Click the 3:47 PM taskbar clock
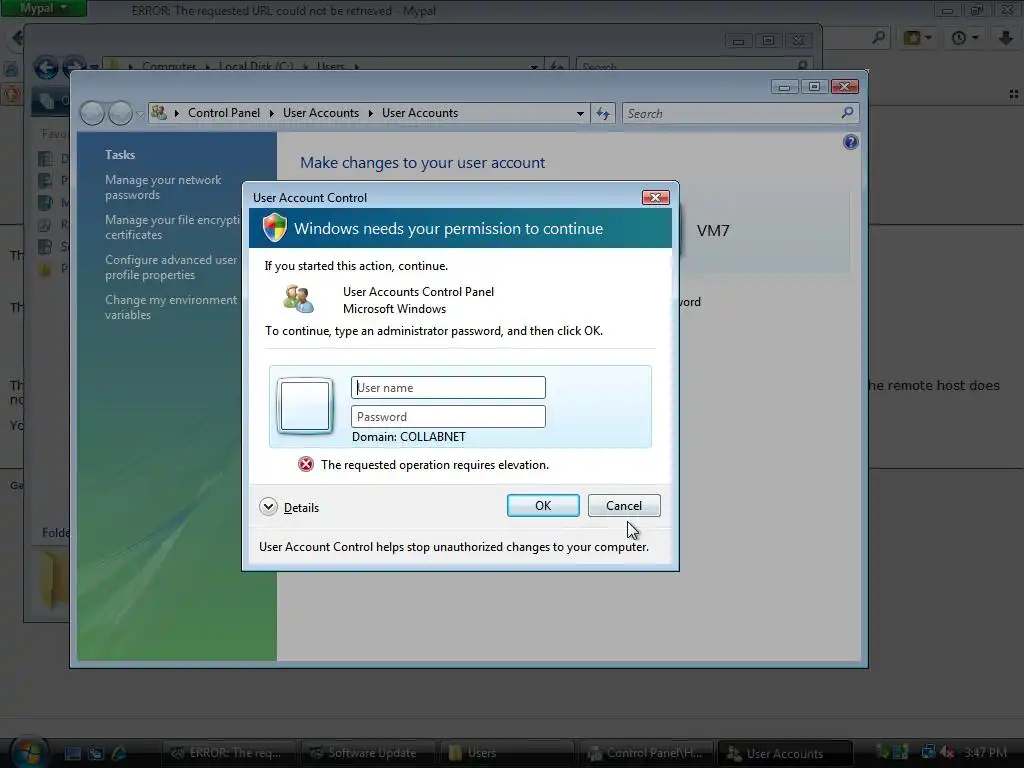This screenshot has width=1024, height=768. (x=985, y=753)
